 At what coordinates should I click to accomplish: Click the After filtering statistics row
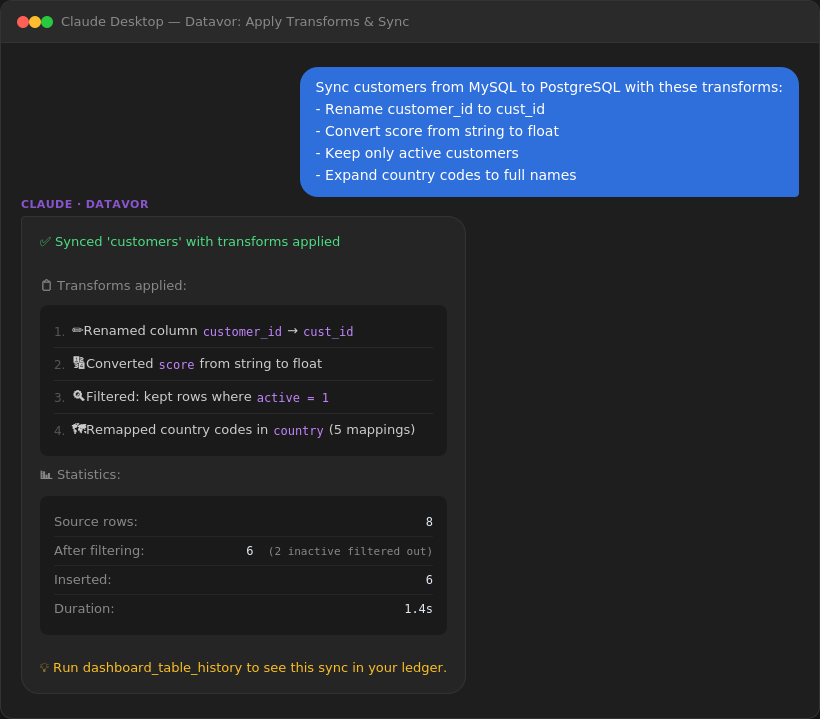[242, 551]
